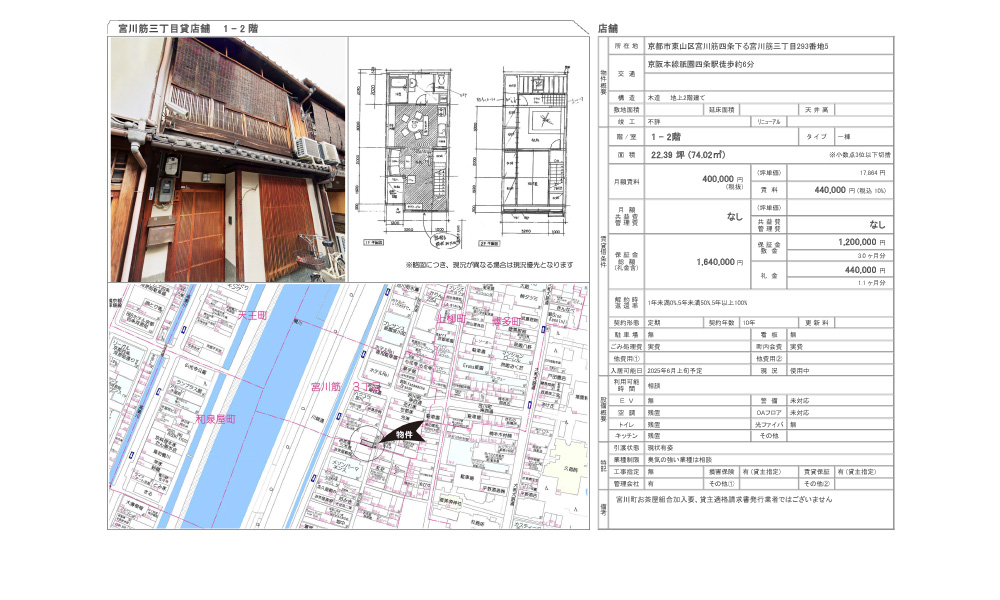The height and width of the screenshot is (600, 1000).
Task: Click the 現況 value 使用中
Action: [x=800, y=370]
